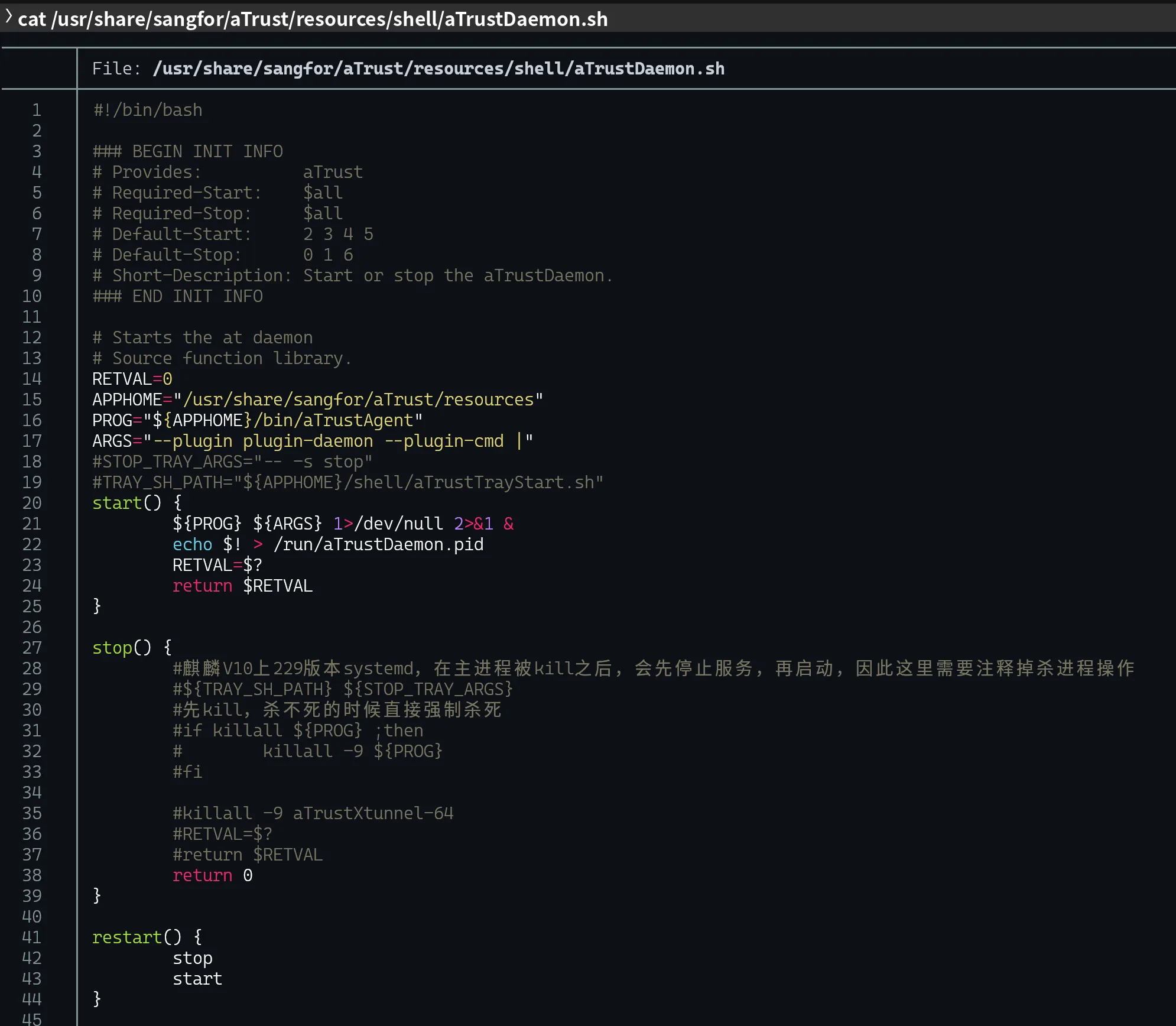1176x1026 pixels.
Task: Click '#if killall ${PROG} ;then' comment
Action: tap(298, 730)
